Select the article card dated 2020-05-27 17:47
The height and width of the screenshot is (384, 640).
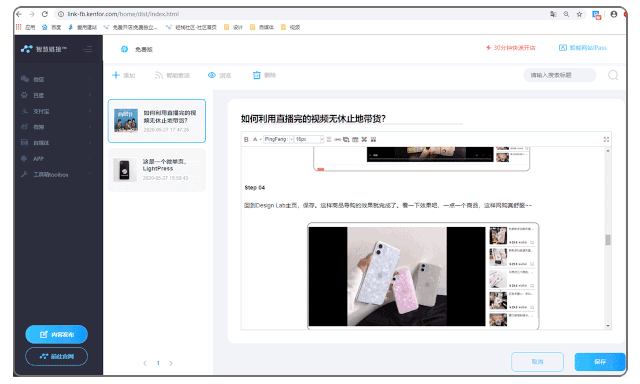(157, 121)
